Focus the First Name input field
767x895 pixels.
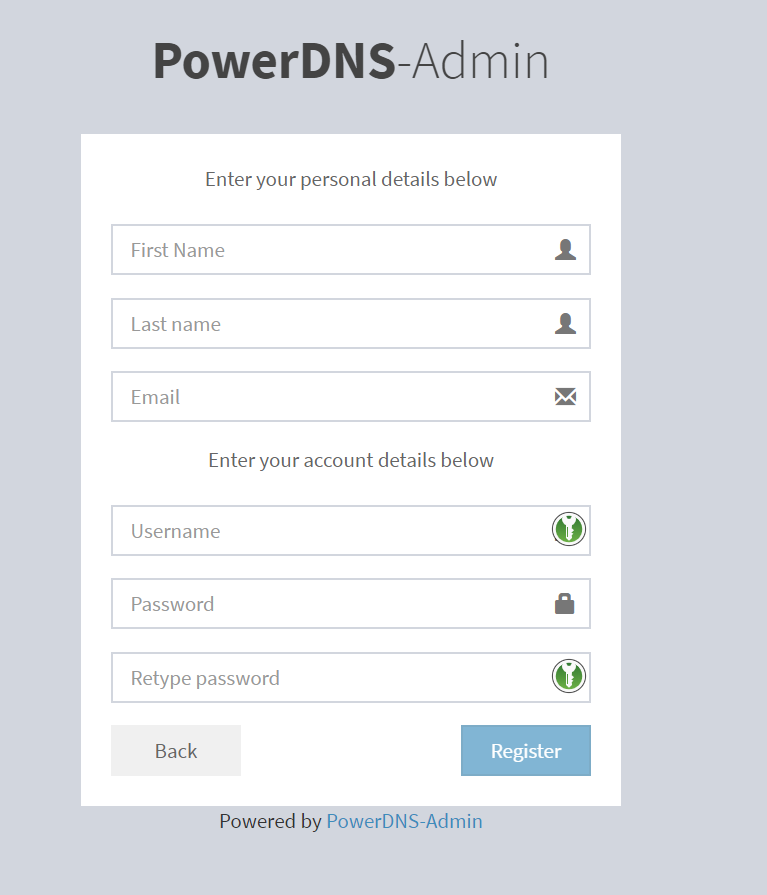click(350, 249)
